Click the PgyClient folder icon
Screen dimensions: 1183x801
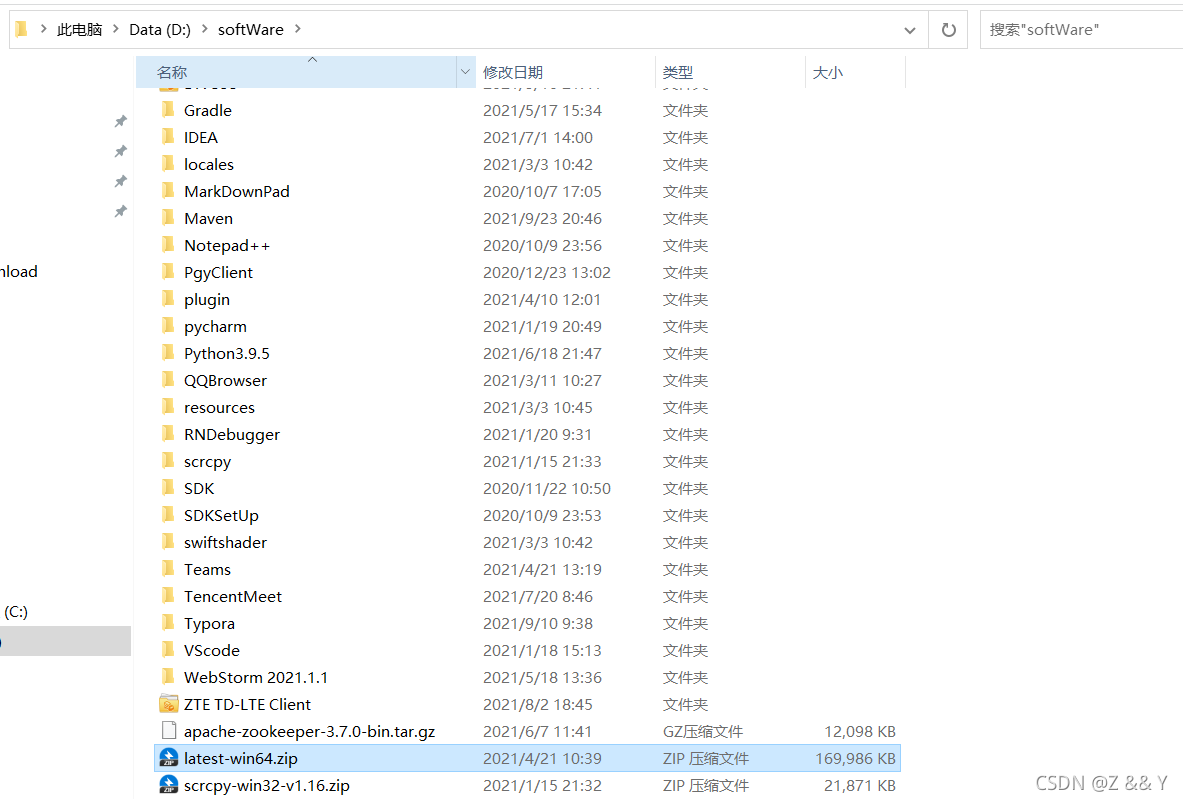(168, 272)
